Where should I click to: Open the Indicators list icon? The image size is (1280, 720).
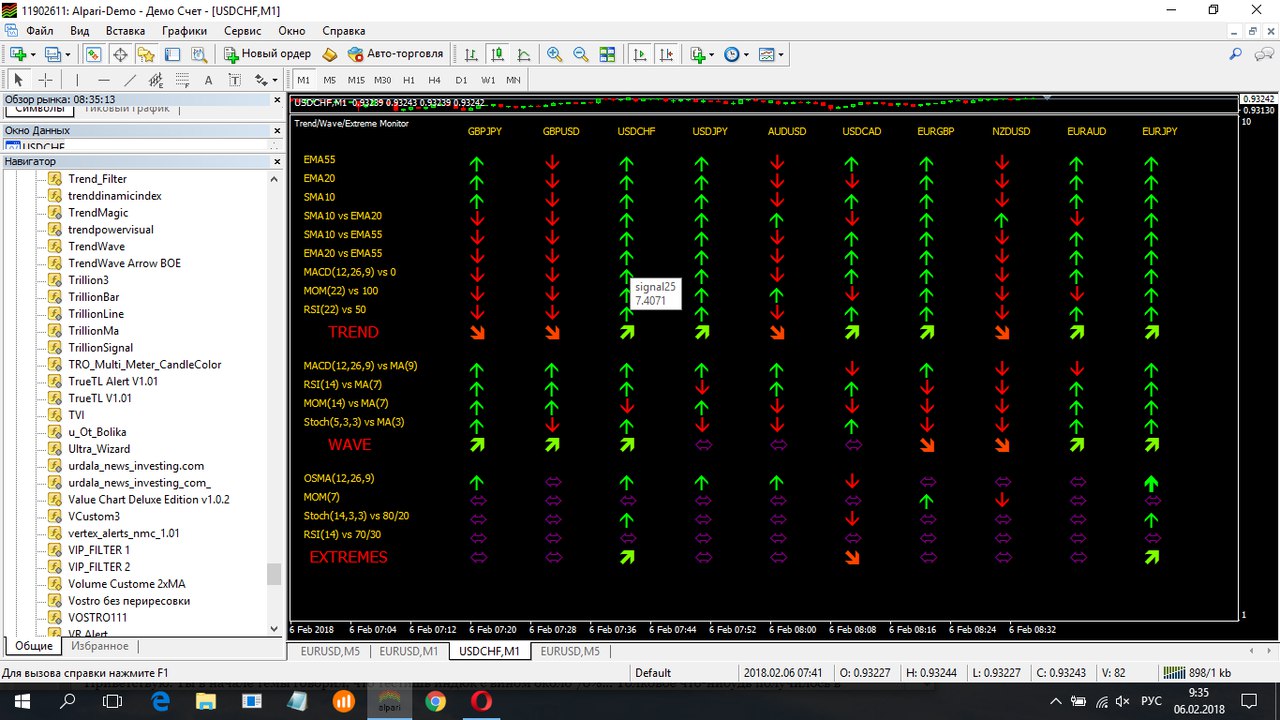coord(698,54)
